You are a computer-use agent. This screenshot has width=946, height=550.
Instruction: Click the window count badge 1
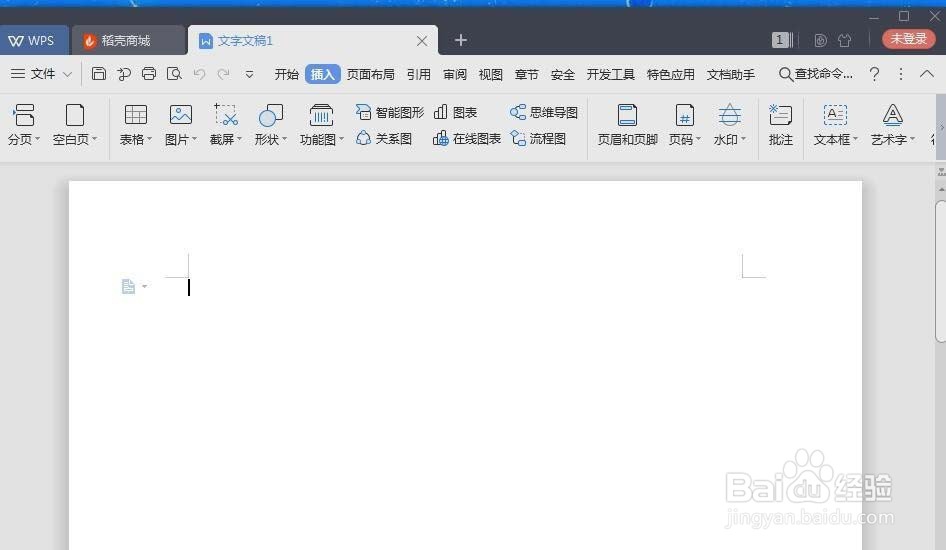[x=780, y=40]
